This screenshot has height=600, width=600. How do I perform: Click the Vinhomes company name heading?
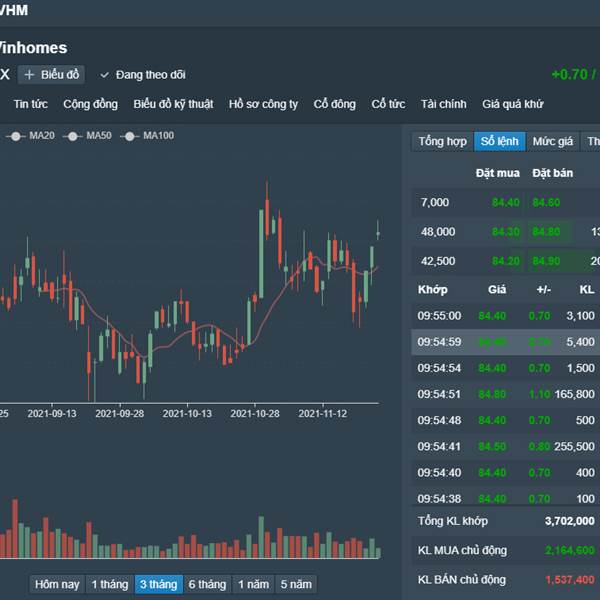click(33, 48)
